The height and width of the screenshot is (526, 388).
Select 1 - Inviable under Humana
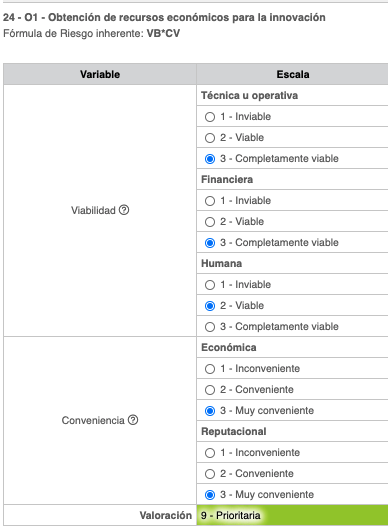[210, 285]
